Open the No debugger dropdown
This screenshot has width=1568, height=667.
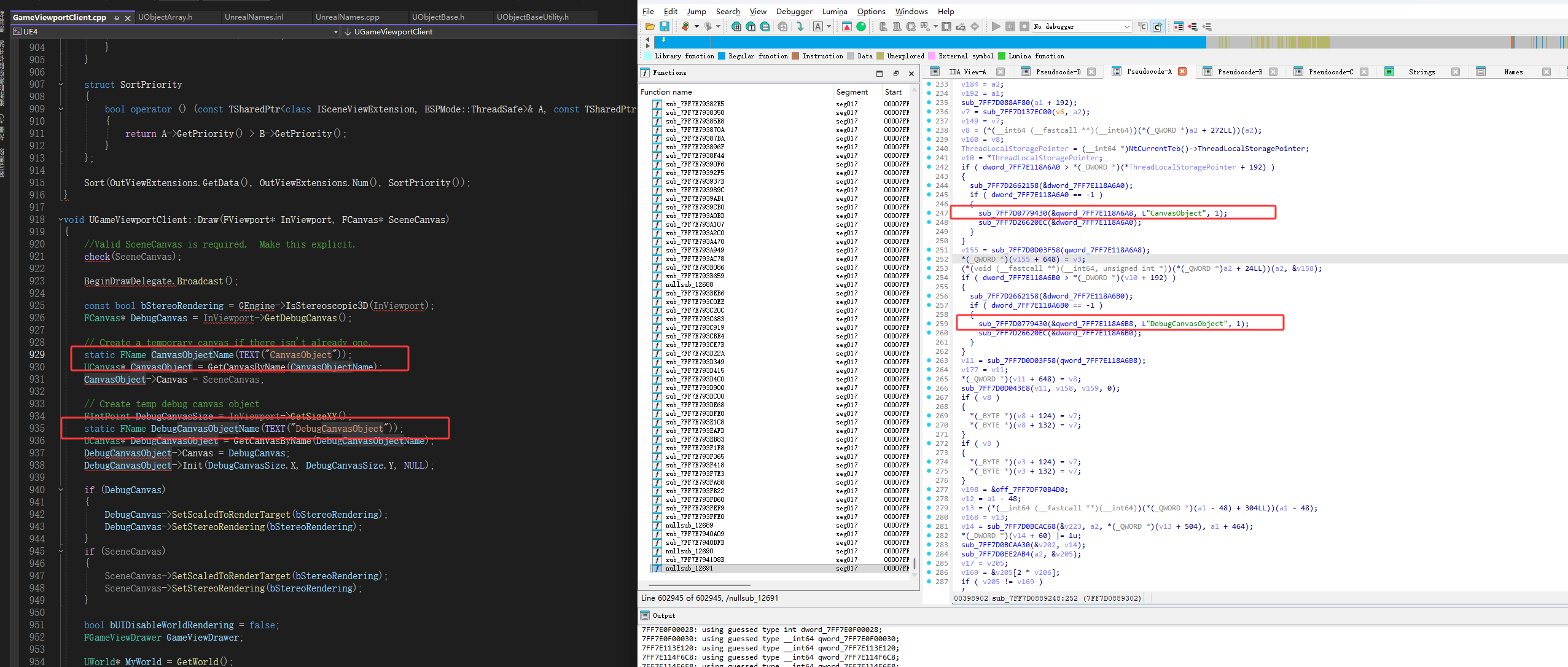1126,26
